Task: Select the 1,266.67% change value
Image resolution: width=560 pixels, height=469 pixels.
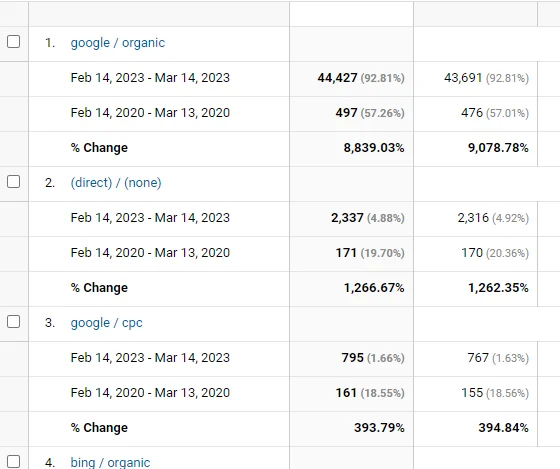Action: 374,288
